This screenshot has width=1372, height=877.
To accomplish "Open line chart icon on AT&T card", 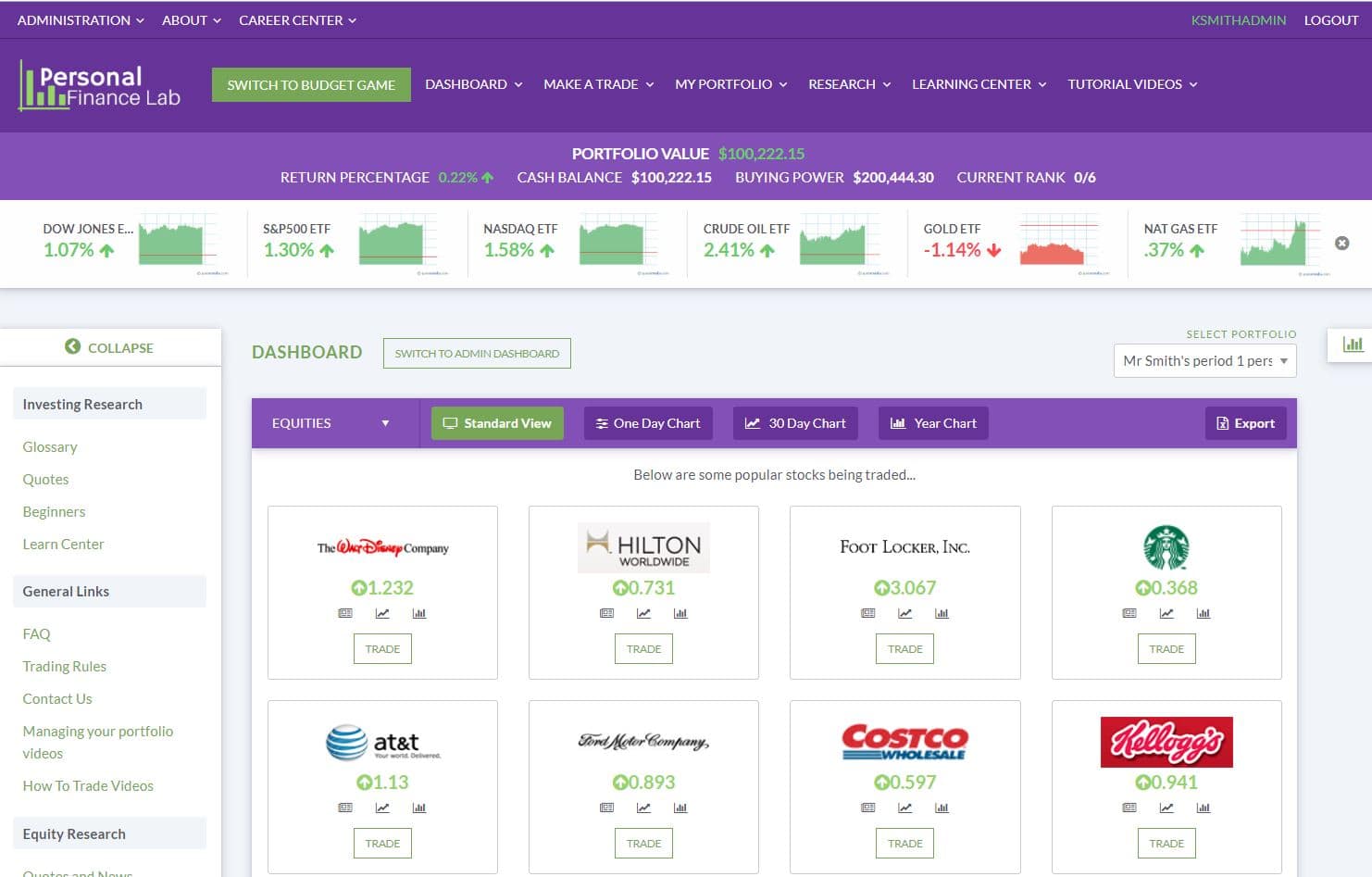I will [x=382, y=808].
